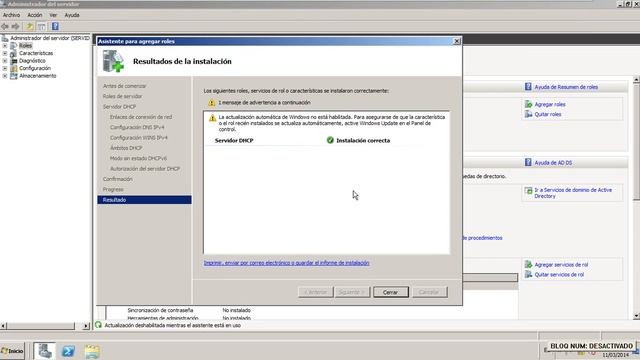Toggle the console tree pane icon
The height and width of the screenshot is (360, 640).
(x=42, y=27)
